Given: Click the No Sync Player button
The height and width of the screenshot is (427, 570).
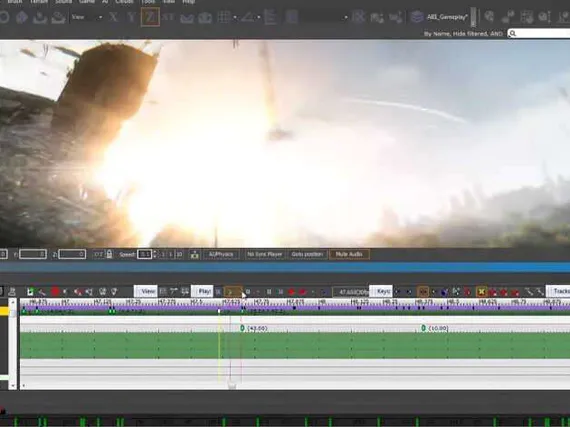Looking at the screenshot, I should (264, 254).
